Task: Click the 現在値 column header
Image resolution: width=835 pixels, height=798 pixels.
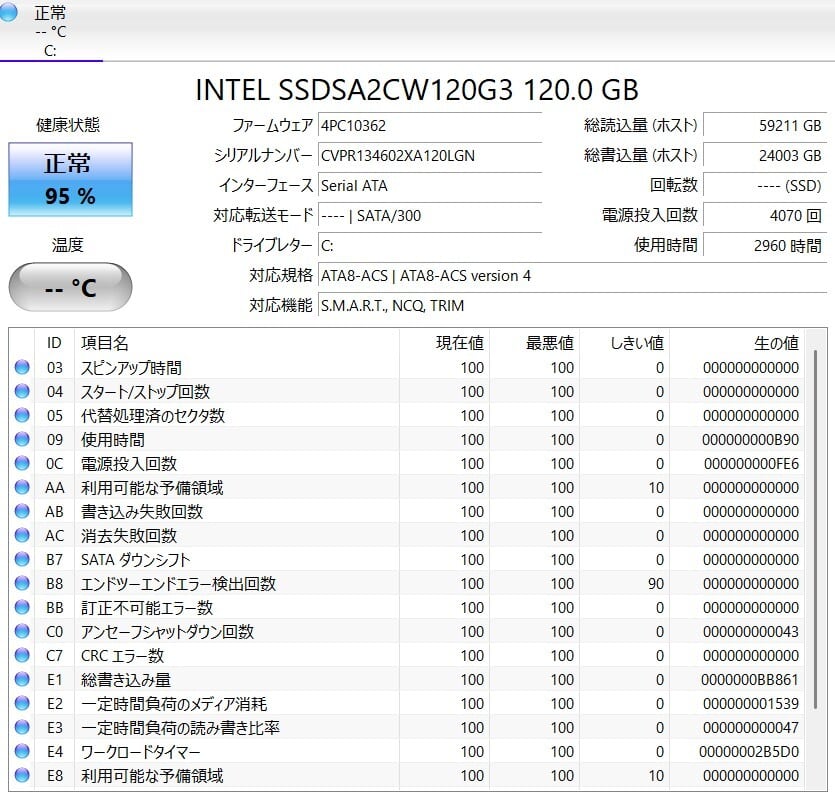Action: [x=459, y=343]
